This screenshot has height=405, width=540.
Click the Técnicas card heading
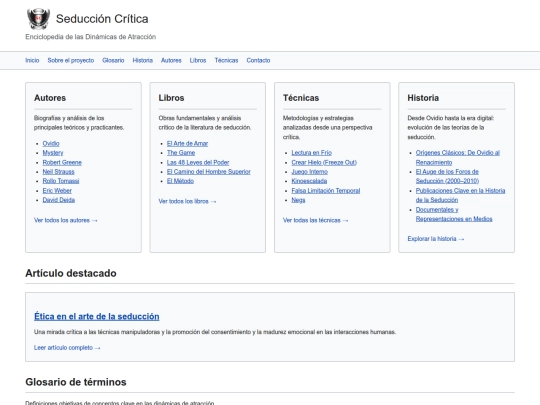pyautogui.click(x=301, y=98)
